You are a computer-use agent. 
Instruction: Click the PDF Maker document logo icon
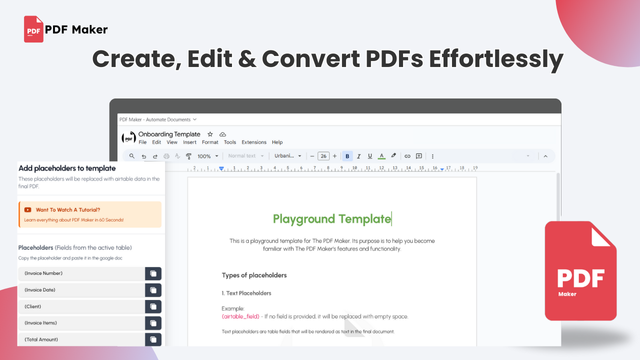129,138
